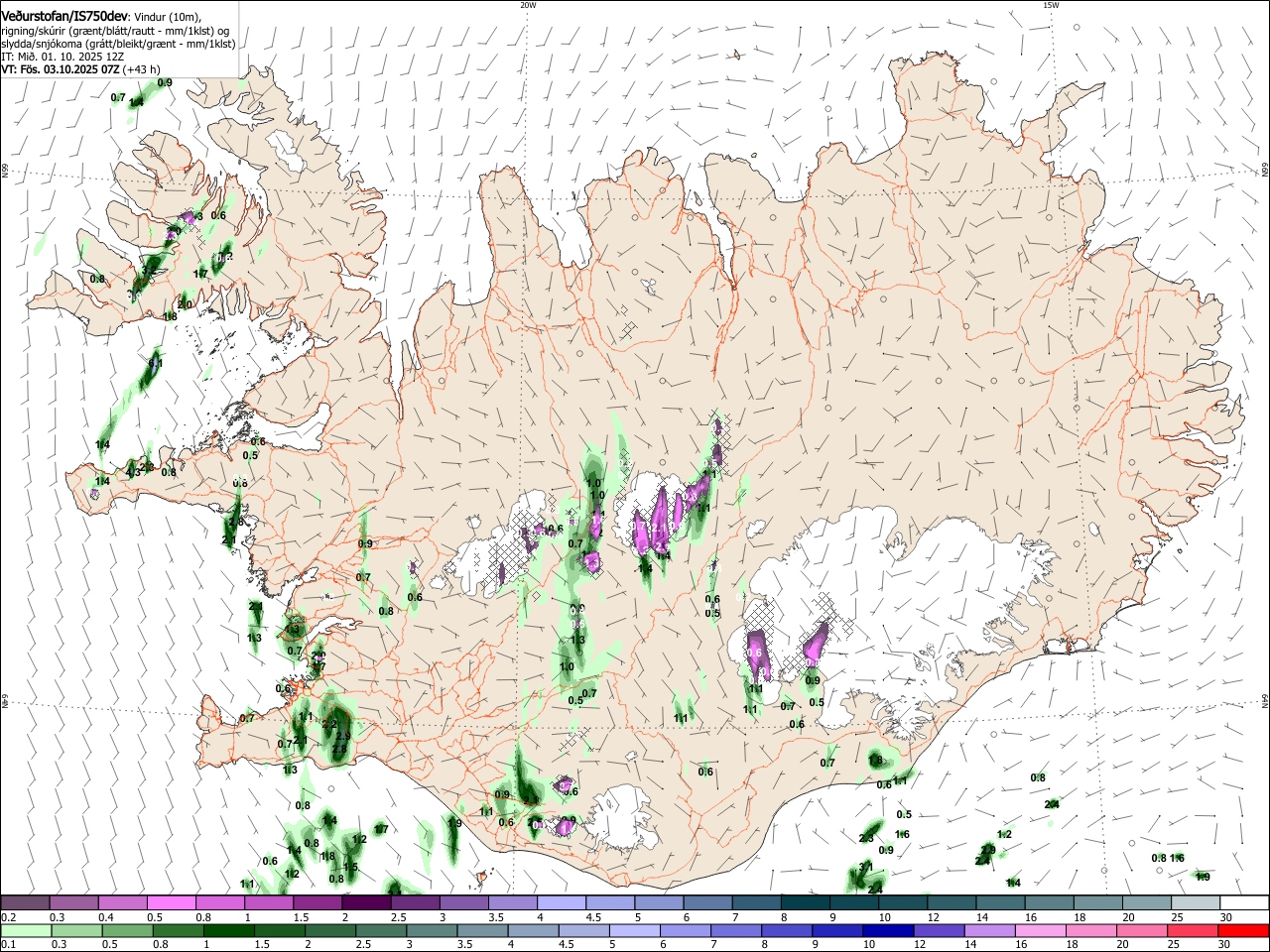Pick the white snow swatch above 30 mm

pos(1243,903)
